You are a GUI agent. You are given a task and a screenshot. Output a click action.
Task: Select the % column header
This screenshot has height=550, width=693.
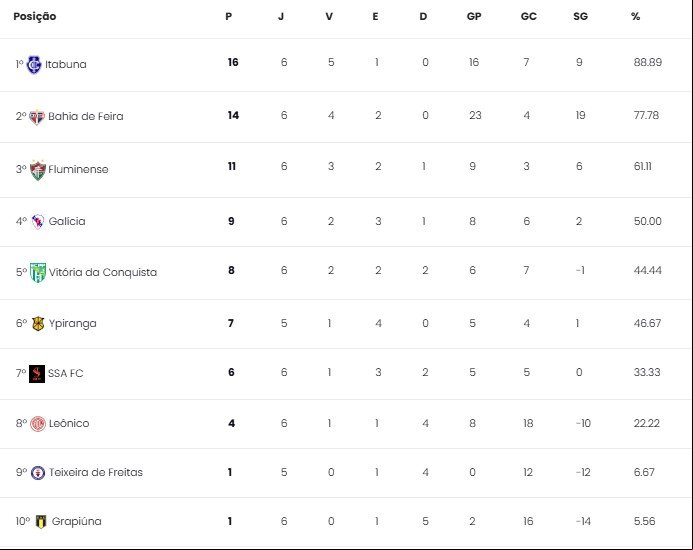point(636,16)
